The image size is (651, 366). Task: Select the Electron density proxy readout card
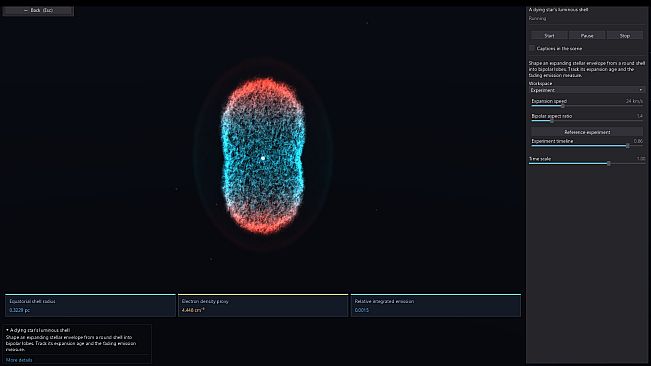coord(263,305)
